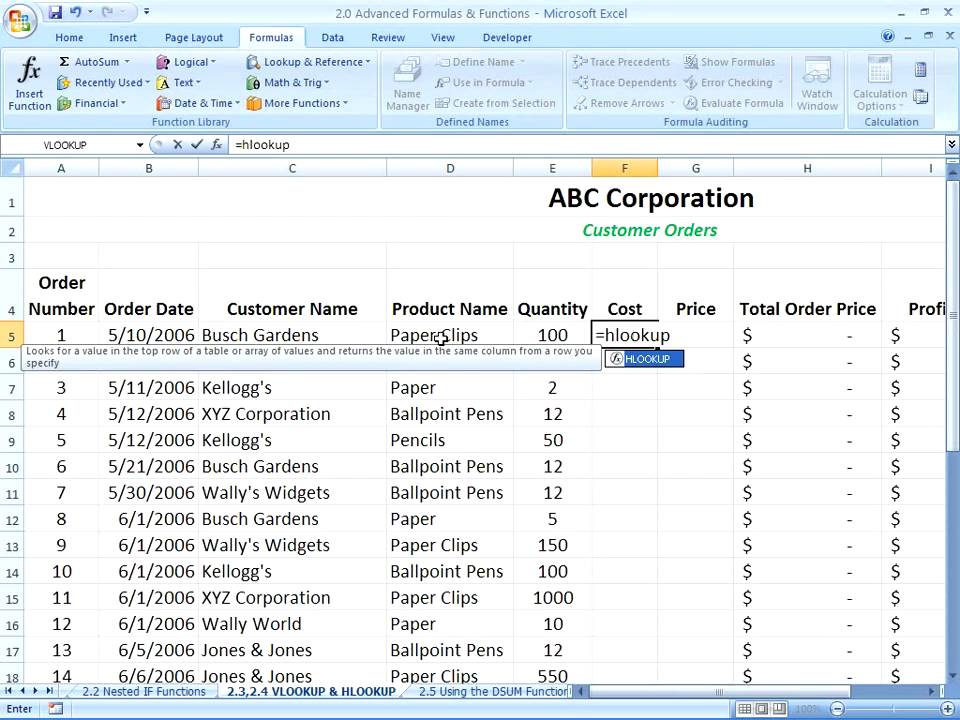
Task: Open the Page Layout ribbon tab
Action: click(194, 37)
